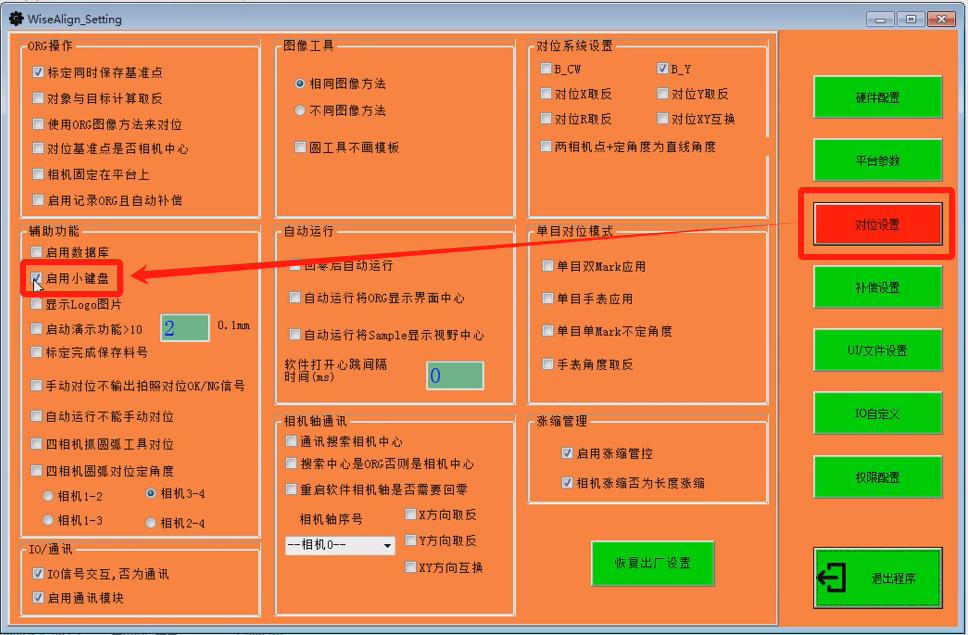Image resolution: width=968 pixels, height=635 pixels.
Task: Uncheck 启用涨缩管控 checkbox
Action: 567,453
